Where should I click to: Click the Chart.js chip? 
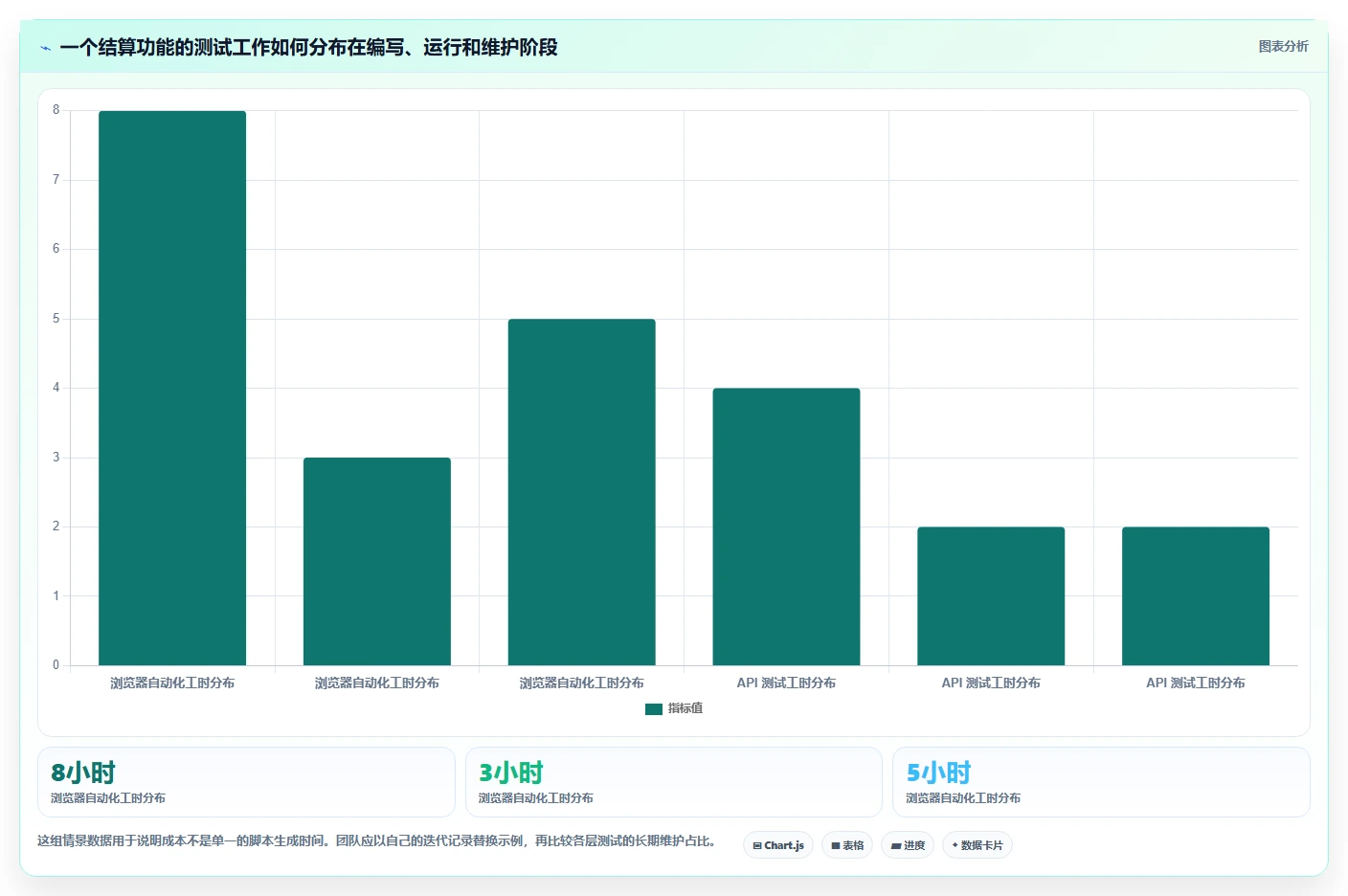click(x=778, y=845)
